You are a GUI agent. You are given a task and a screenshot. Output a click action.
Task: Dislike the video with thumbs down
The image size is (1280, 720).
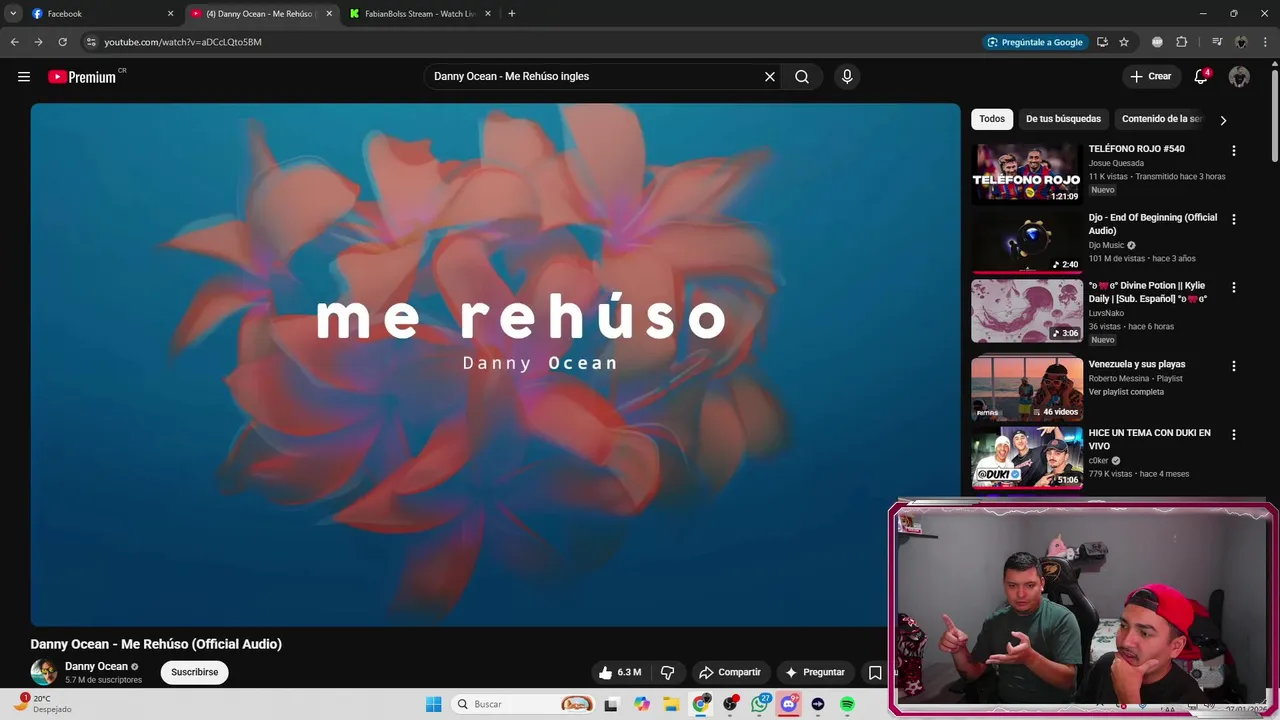pos(668,672)
